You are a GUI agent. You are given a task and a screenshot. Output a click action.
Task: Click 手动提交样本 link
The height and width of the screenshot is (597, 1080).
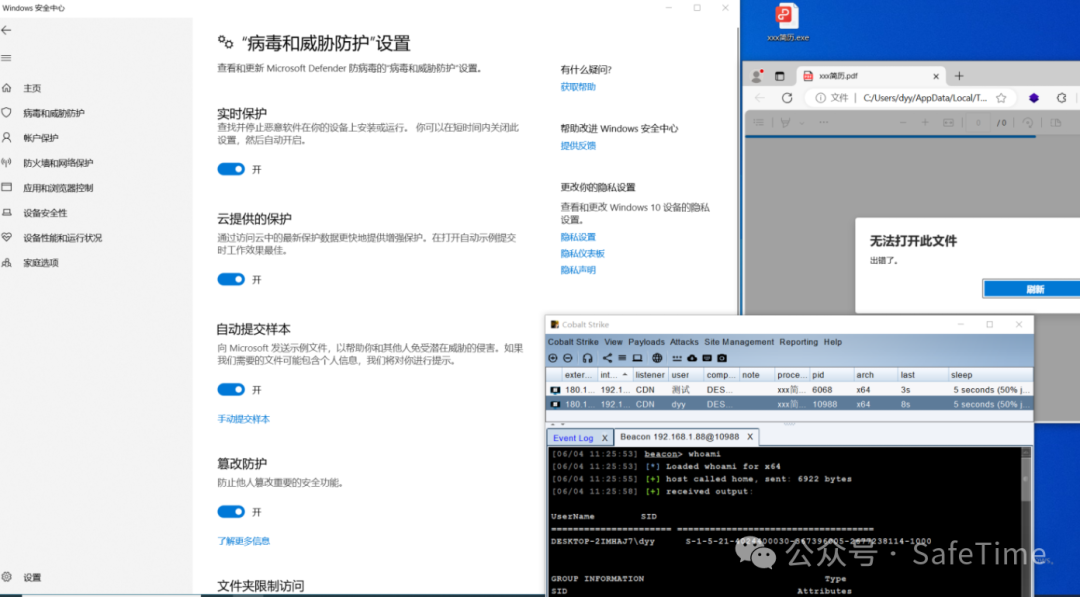point(244,419)
